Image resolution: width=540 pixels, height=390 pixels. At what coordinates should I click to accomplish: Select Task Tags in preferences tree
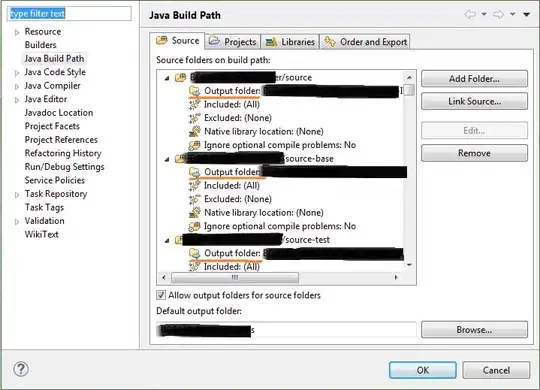tap(44, 207)
